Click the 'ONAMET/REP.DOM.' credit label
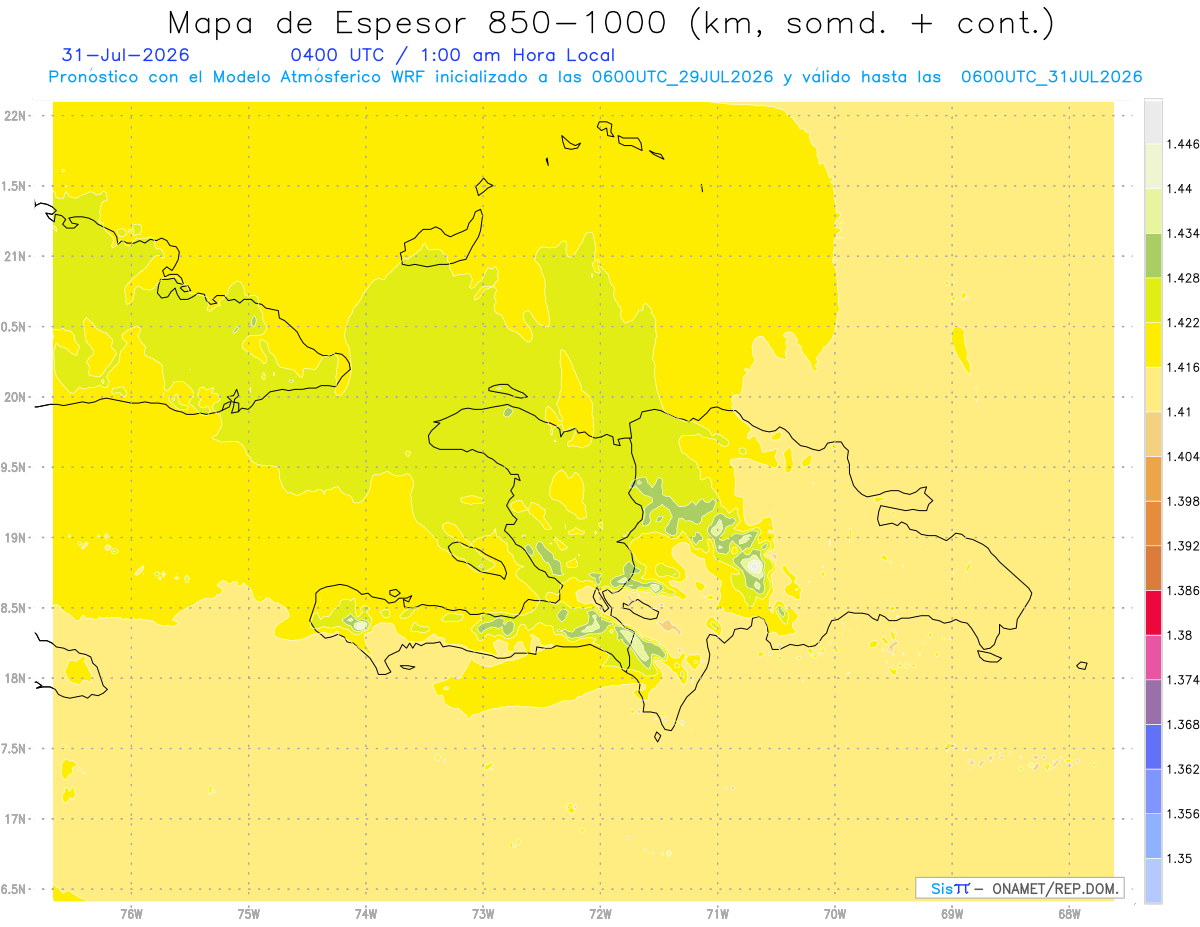The image size is (1200, 927). (x=1056, y=888)
